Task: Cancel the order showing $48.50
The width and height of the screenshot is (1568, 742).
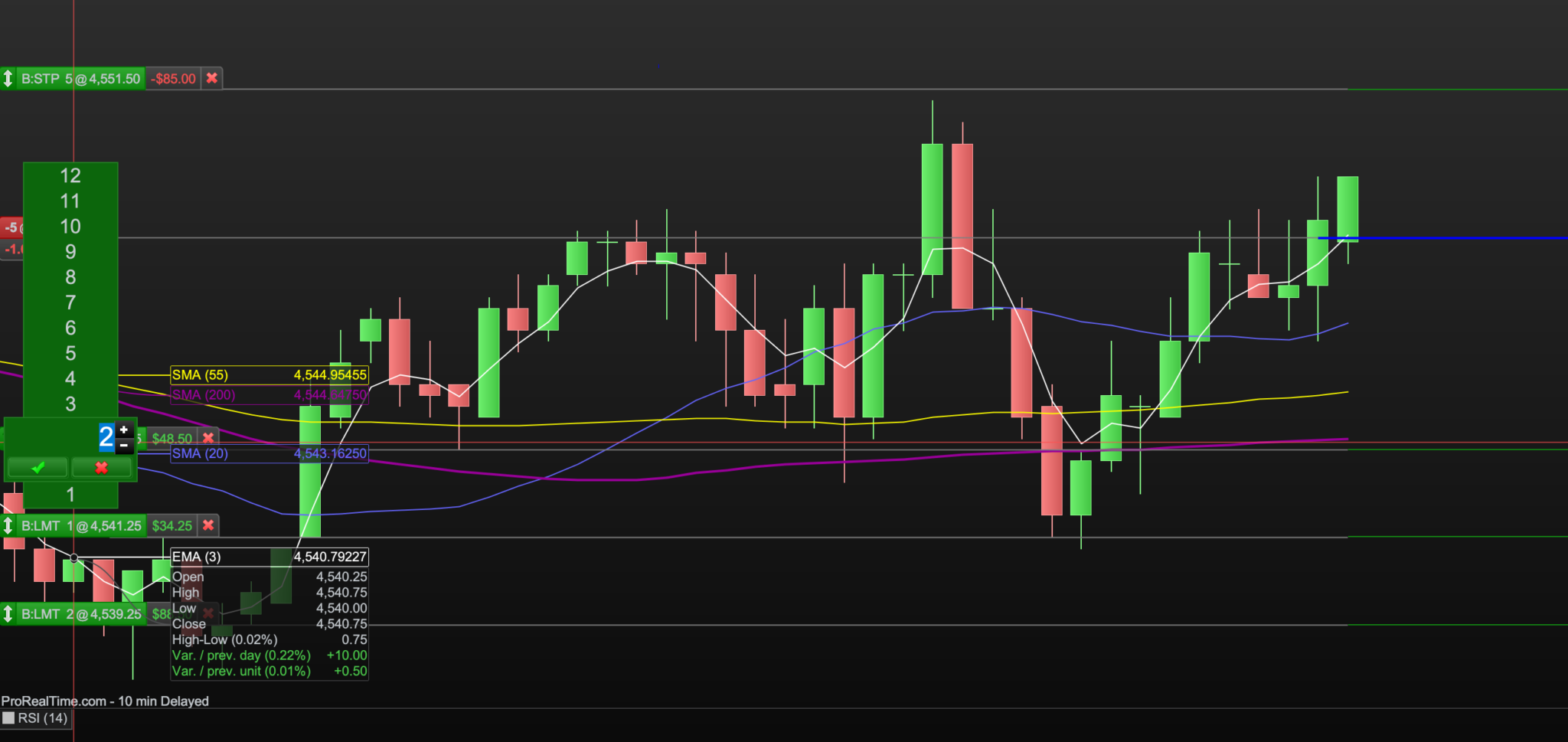Action: point(208,438)
